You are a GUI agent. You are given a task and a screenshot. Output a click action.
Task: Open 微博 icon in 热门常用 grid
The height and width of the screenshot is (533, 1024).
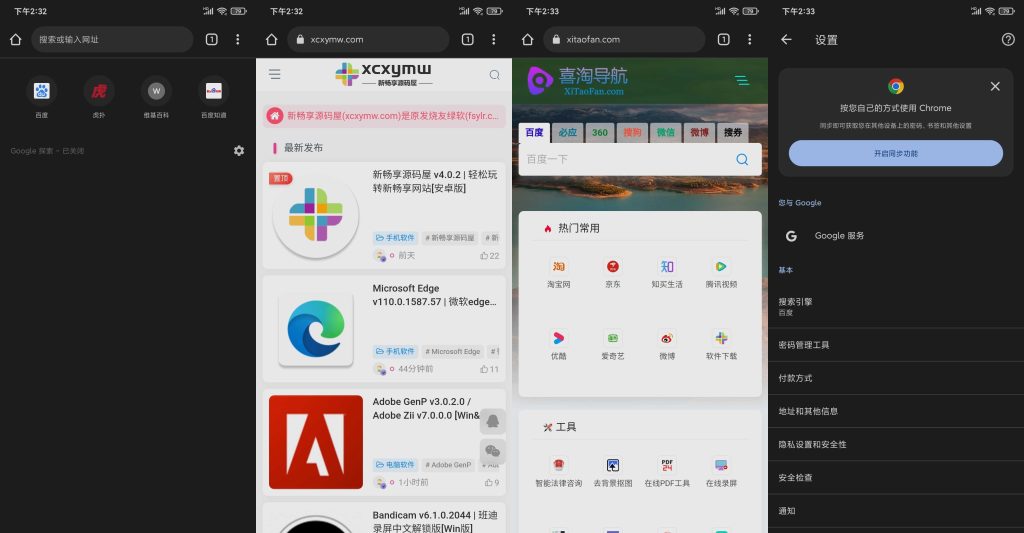667,346
